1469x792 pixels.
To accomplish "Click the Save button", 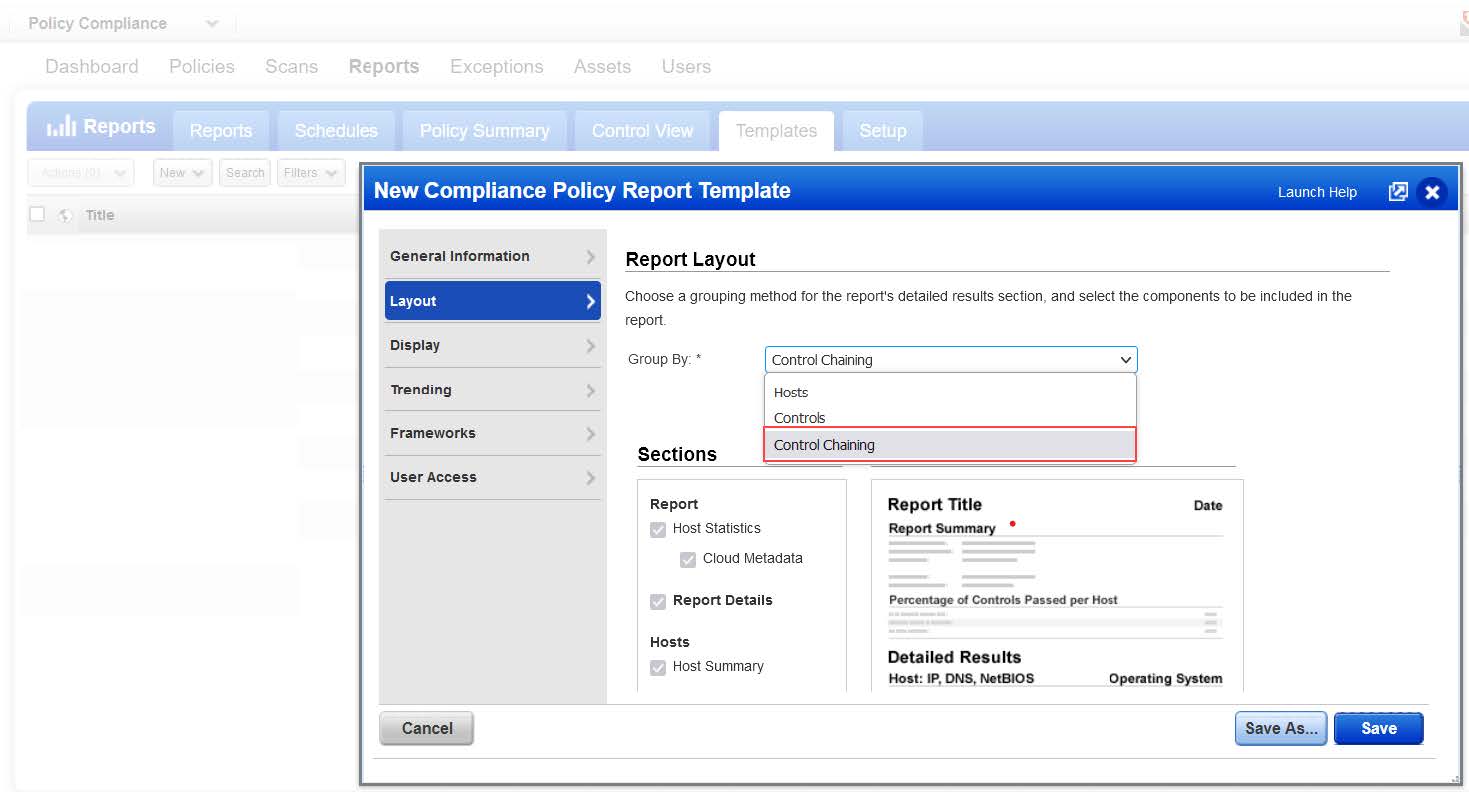I will click(x=1379, y=729).
